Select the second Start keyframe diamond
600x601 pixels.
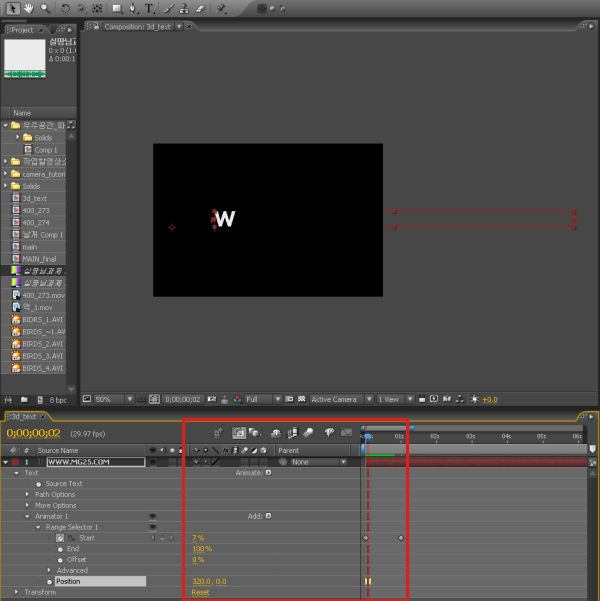click(x=401, y=538)
